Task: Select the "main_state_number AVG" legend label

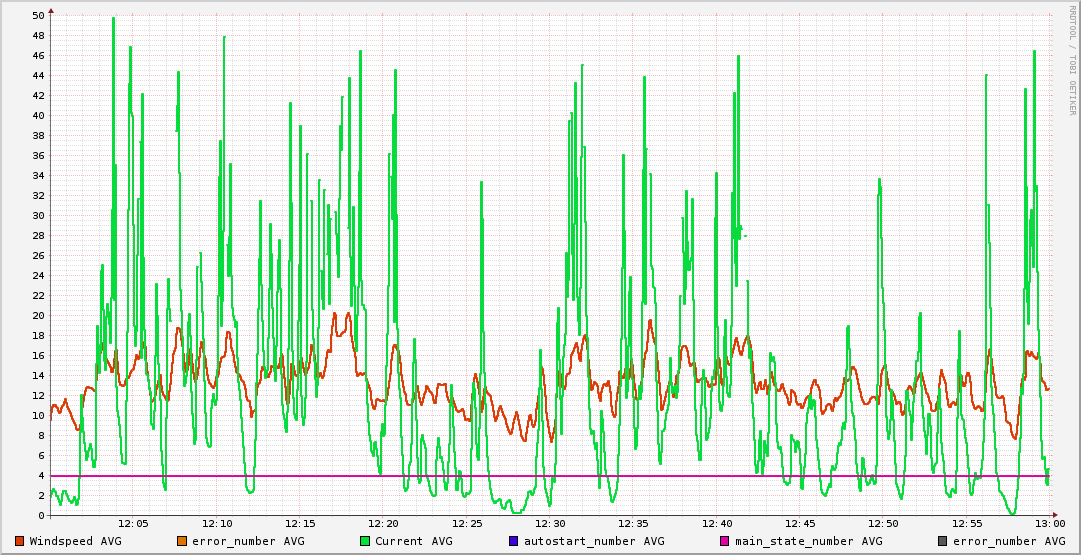Action: [808, 541]
